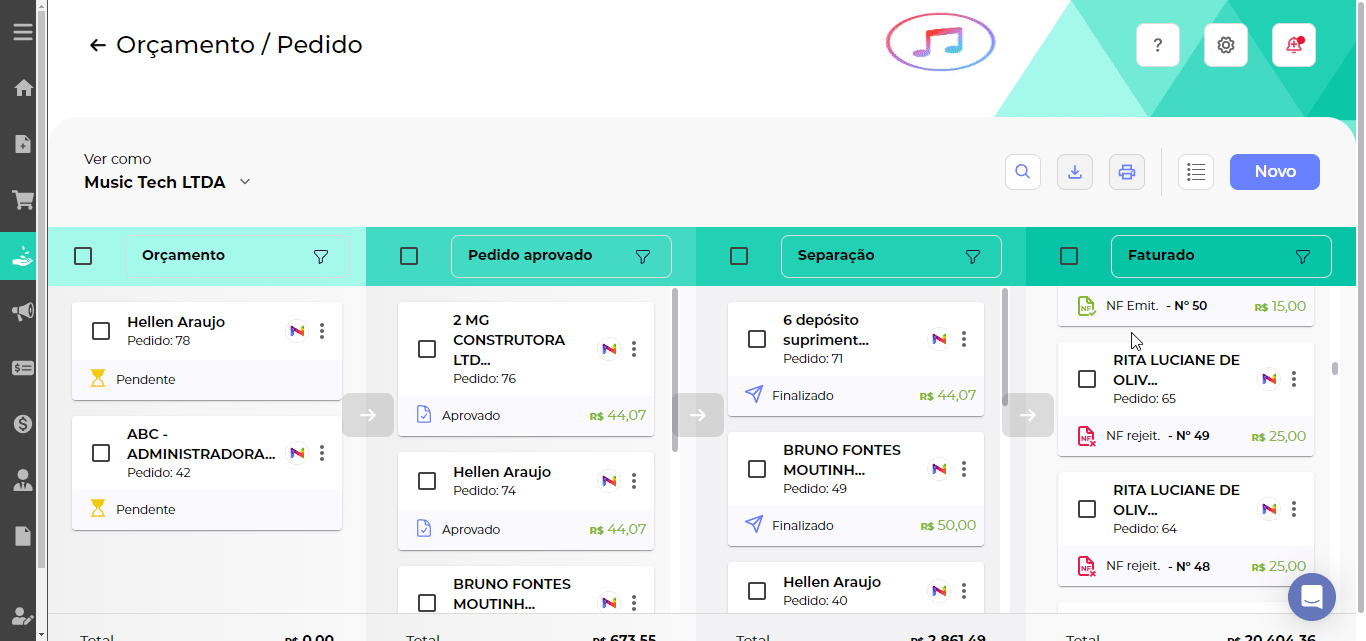Open the shopping cart sidebar icon
The width and height of the screenshot is (1366, 641).
click(x=22, y=200)
